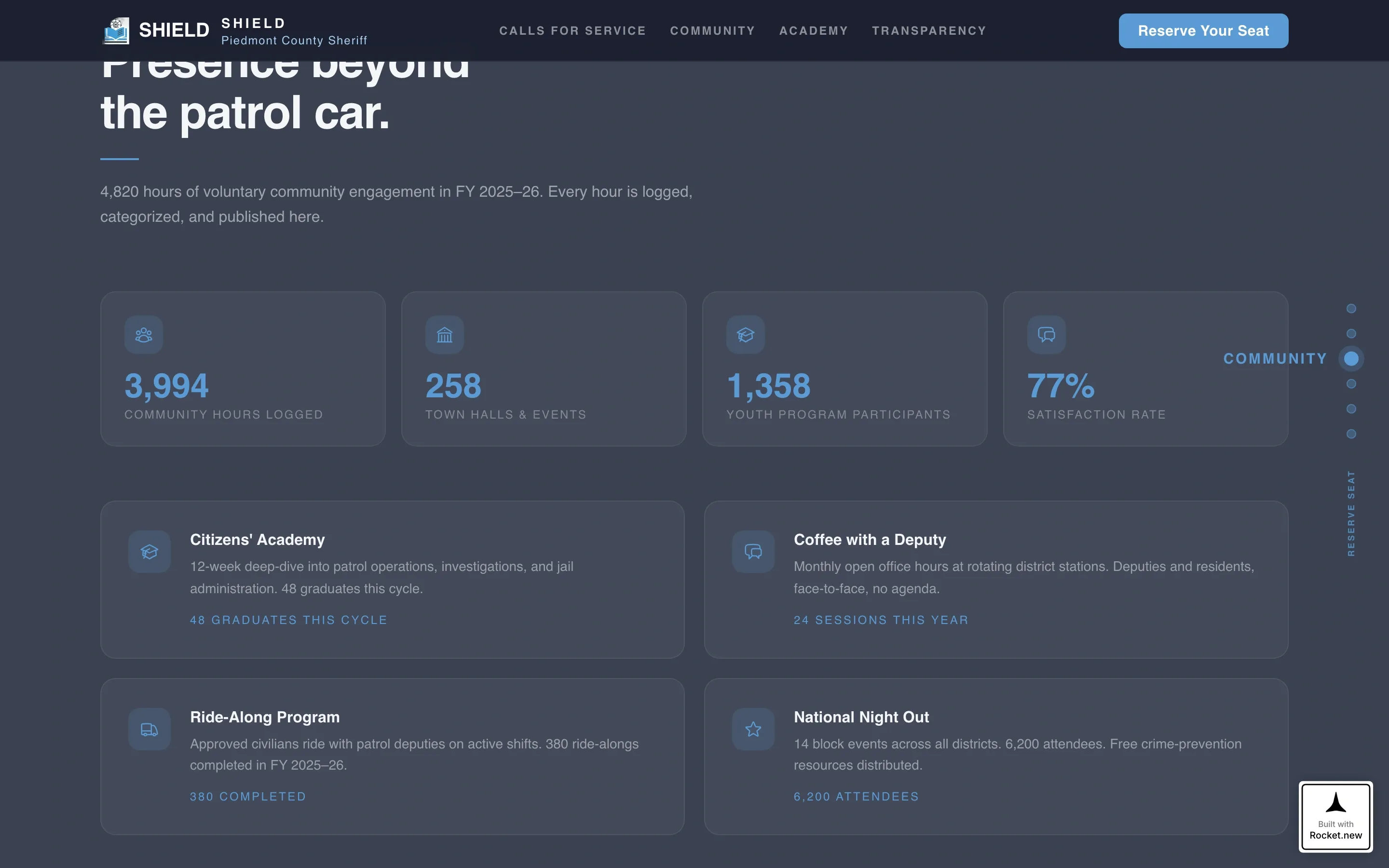Click the SHIELD book logo icon

coord(116,31)
